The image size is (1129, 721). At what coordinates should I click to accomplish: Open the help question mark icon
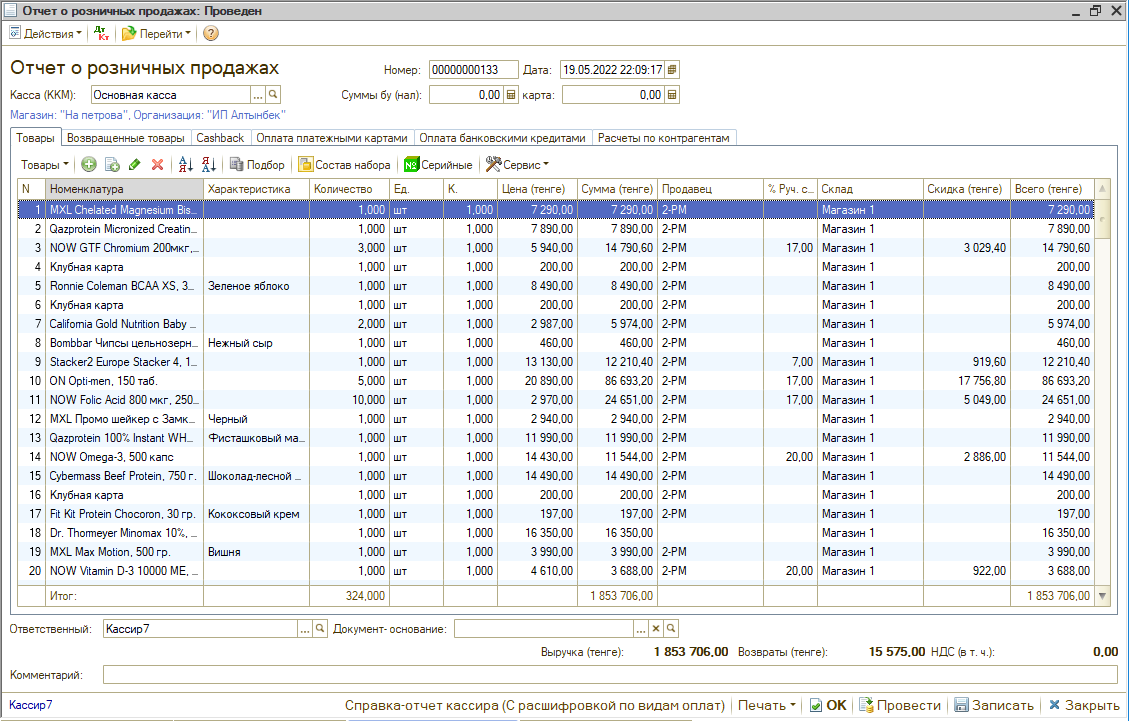point(210,33)
